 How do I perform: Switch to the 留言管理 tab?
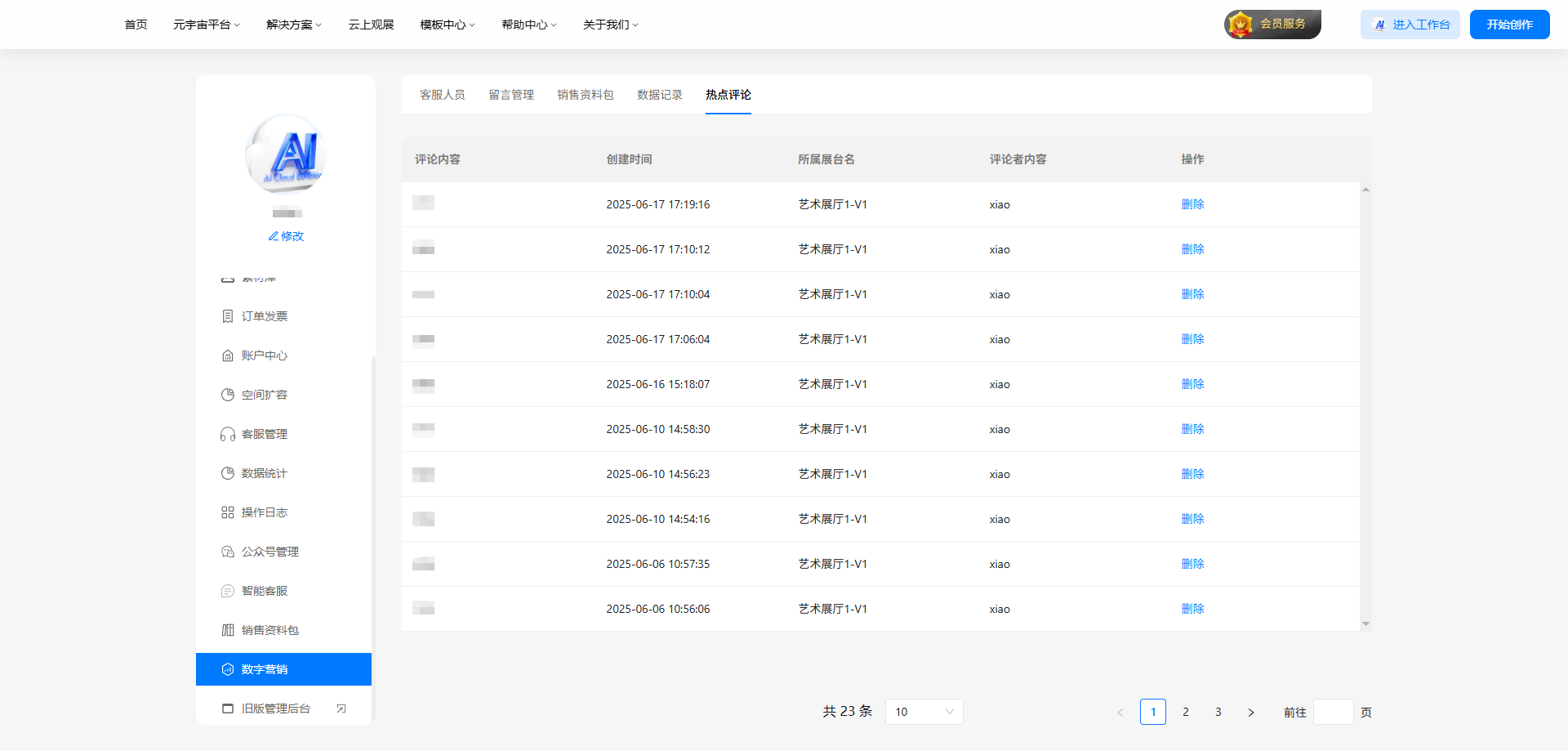pyautogui.click(x=511, y=95)
